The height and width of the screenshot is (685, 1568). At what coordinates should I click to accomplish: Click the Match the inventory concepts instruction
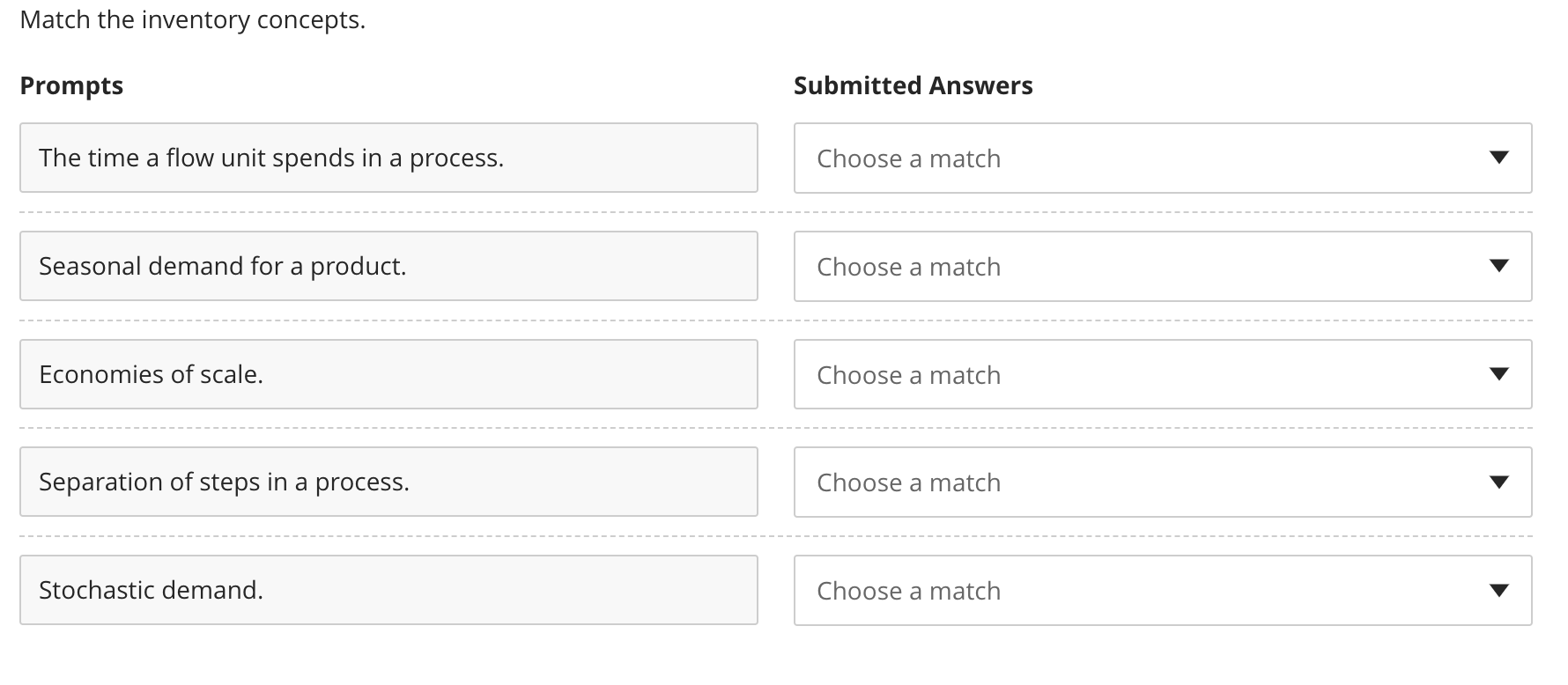[192, 19]
